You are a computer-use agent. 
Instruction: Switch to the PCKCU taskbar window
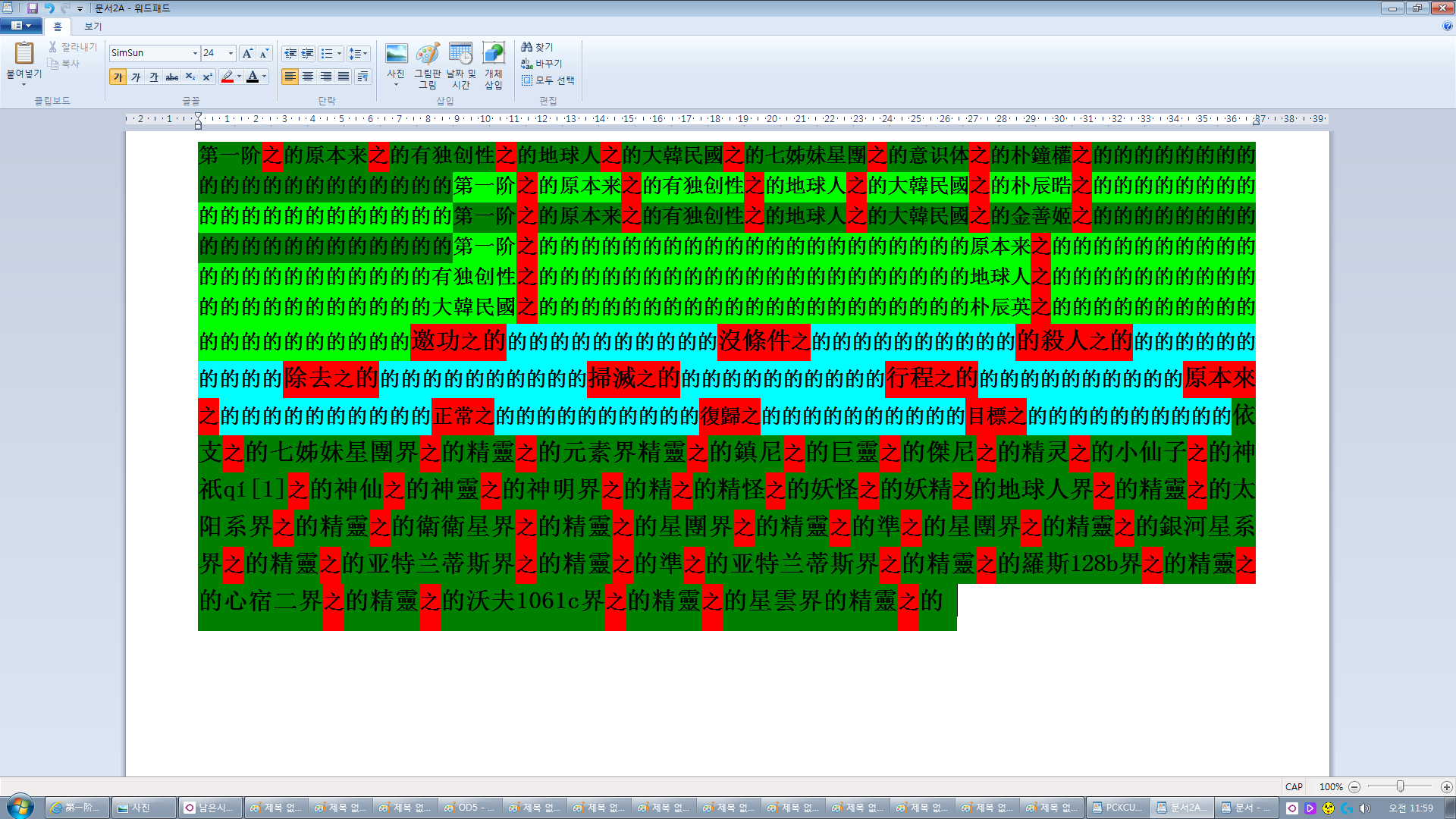point(1117,808)
